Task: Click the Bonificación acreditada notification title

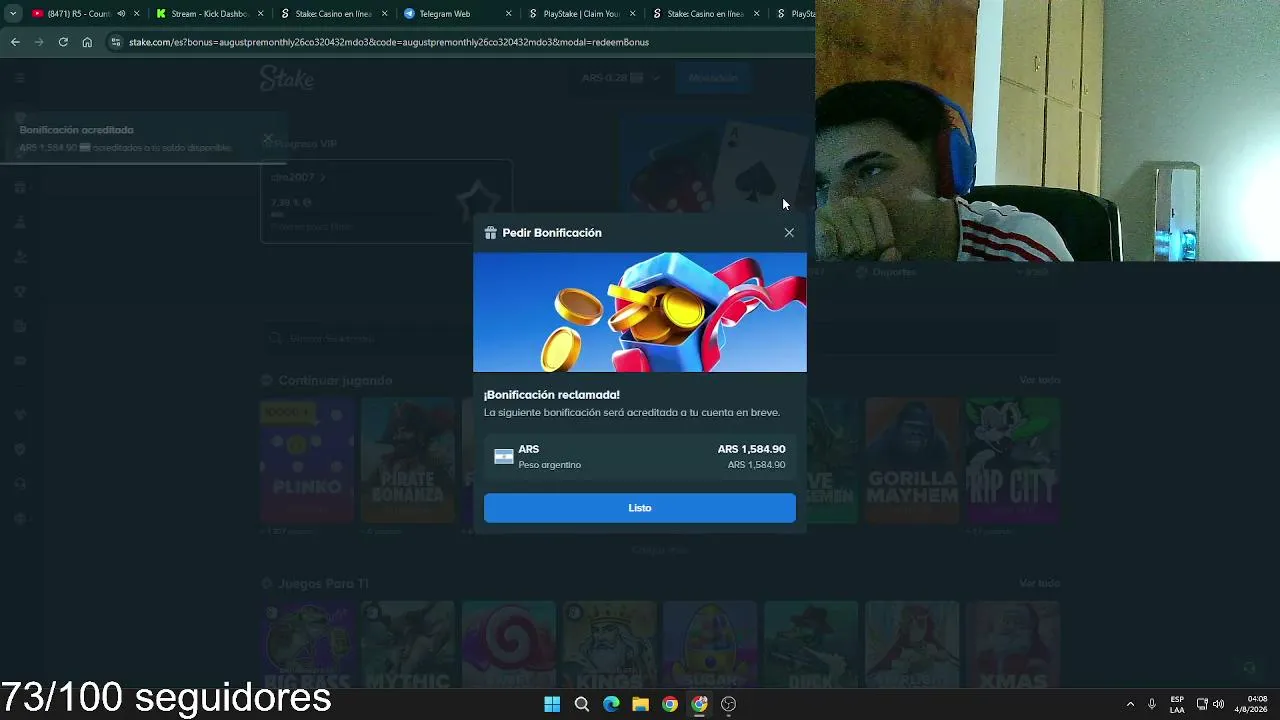Action: click(76, 130)
